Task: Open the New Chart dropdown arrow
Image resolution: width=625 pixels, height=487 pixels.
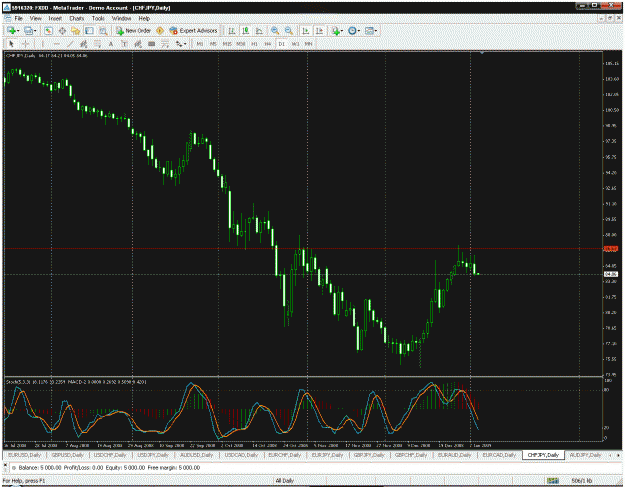Action: 18,31
